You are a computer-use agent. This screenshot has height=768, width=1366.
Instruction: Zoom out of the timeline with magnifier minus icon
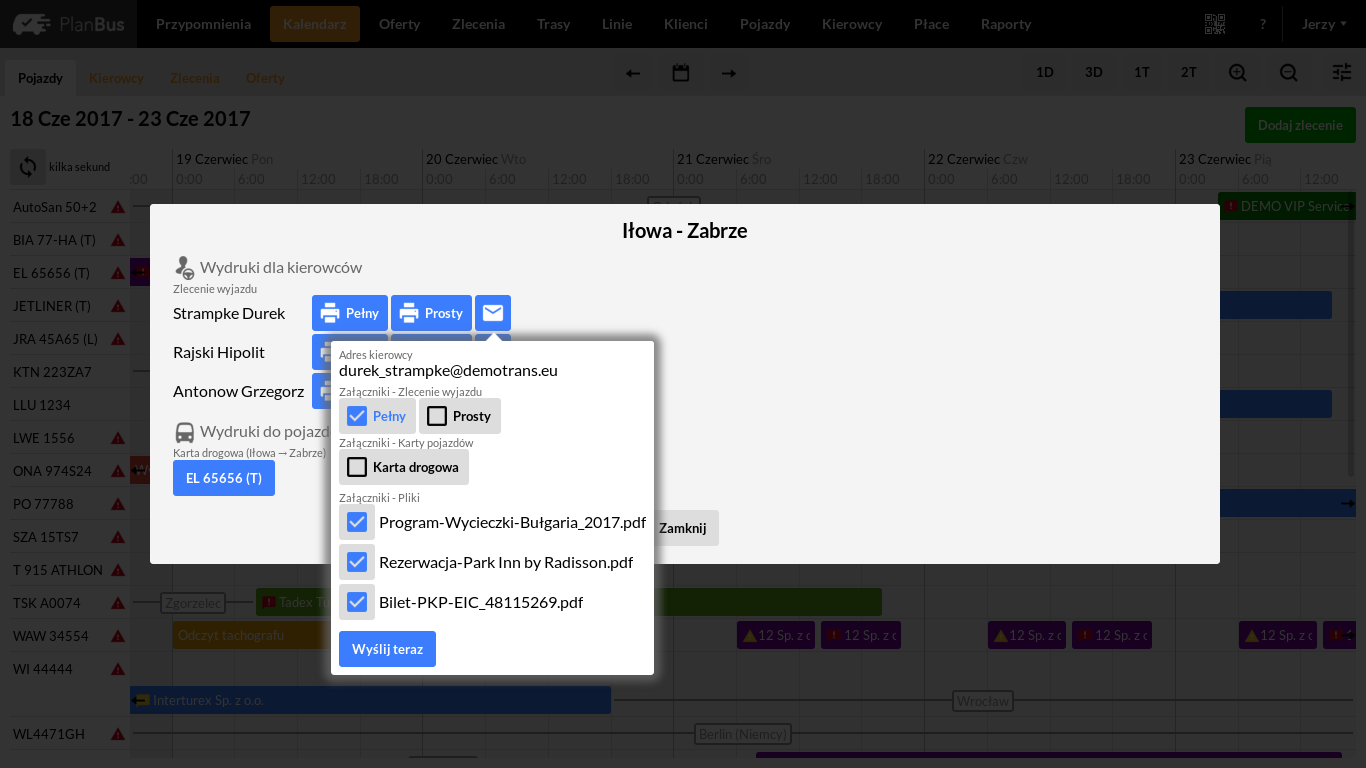(x=1288, y=72)
